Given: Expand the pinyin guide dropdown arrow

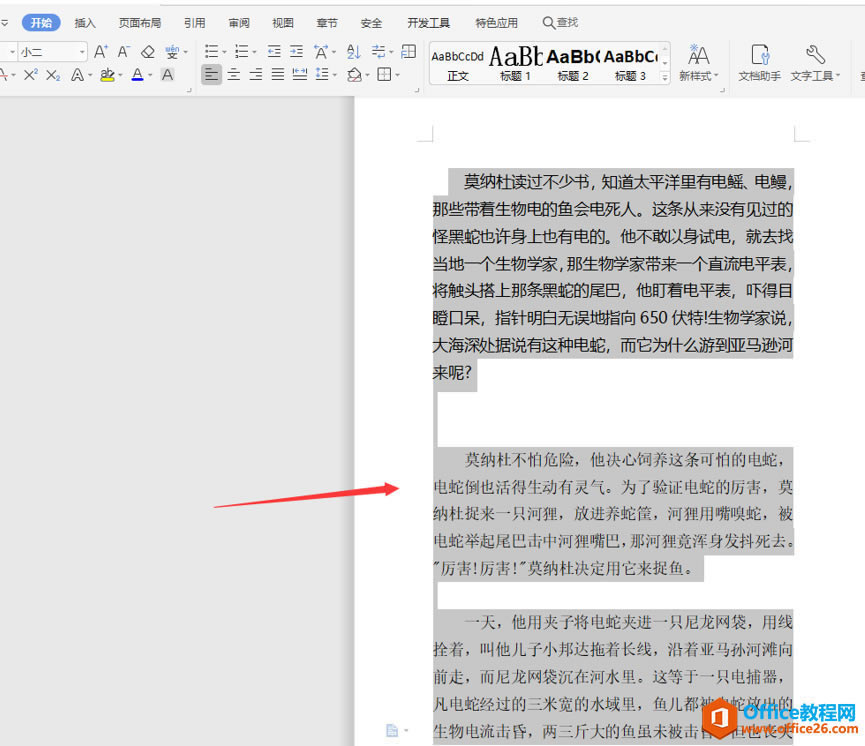Looking at the screenshot, I should click(x=185, y=52).
